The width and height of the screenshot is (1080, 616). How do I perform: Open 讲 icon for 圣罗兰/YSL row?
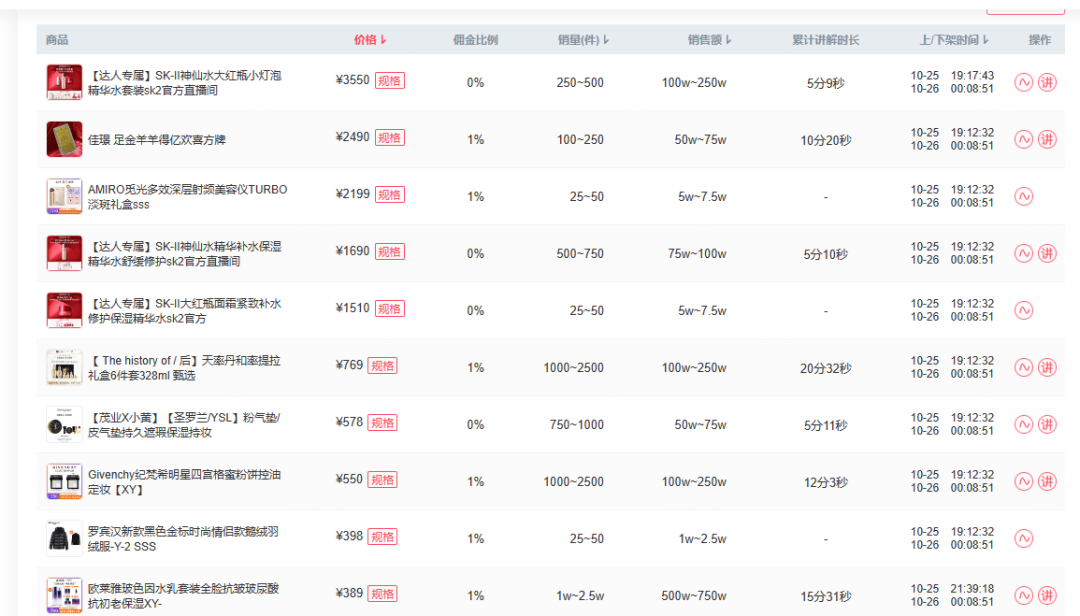[1047, 424]
